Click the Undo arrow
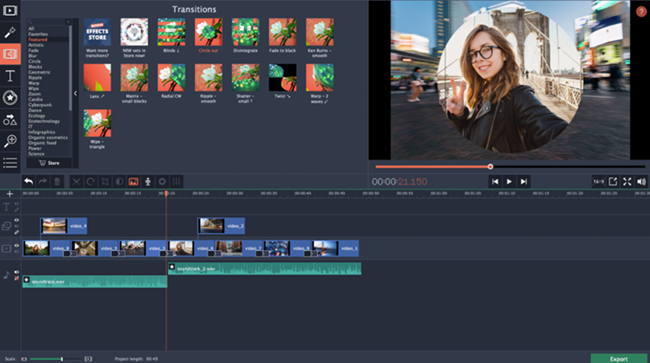The image size is (650, 363). pyautogui.click(x=28, y=182)
